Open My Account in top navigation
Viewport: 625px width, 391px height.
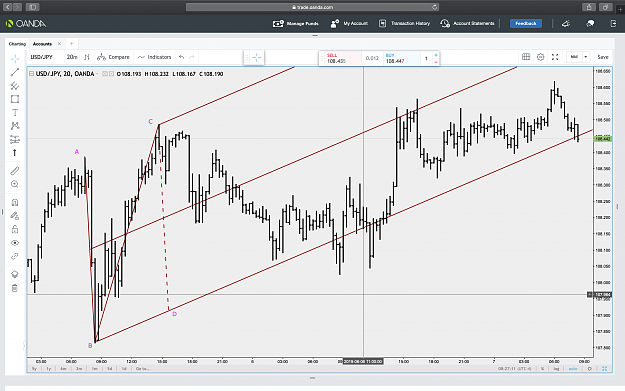(x=349, y=24)
